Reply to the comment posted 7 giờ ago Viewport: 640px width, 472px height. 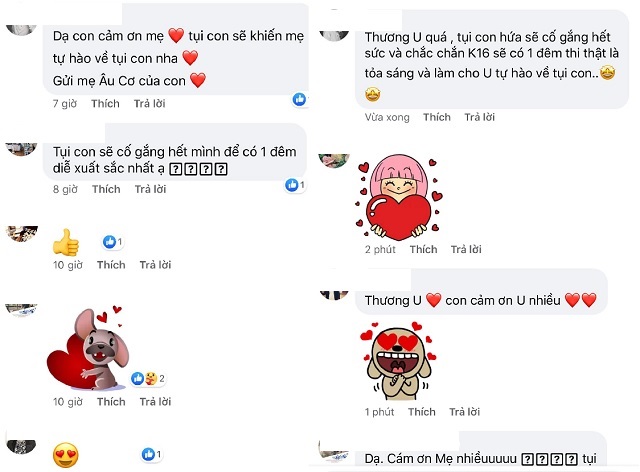[149, 104]
